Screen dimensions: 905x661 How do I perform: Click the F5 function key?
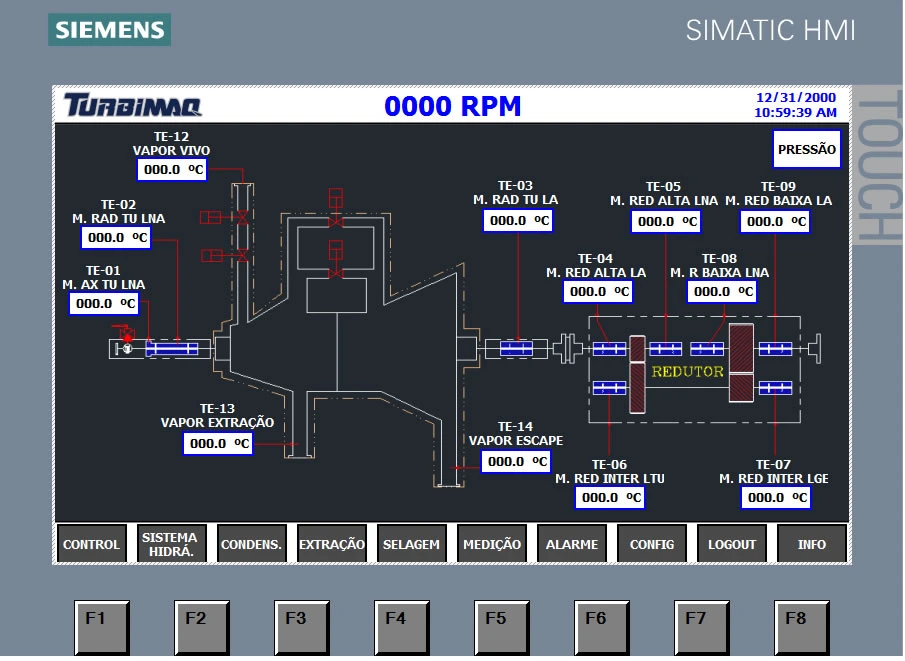pos(502,627)
